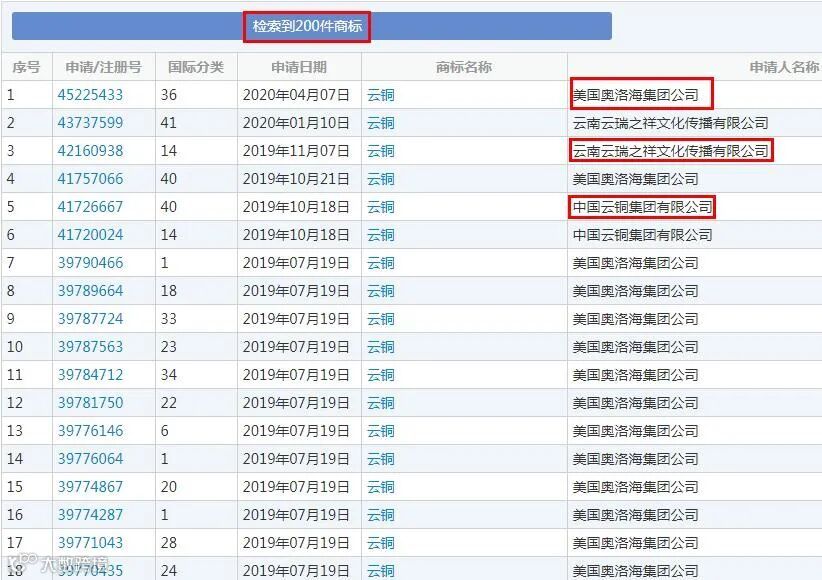Image resolution: width=822 pixels, height=580 pixels.
Task: Open registration number 41757066
Action: point(90,179)
